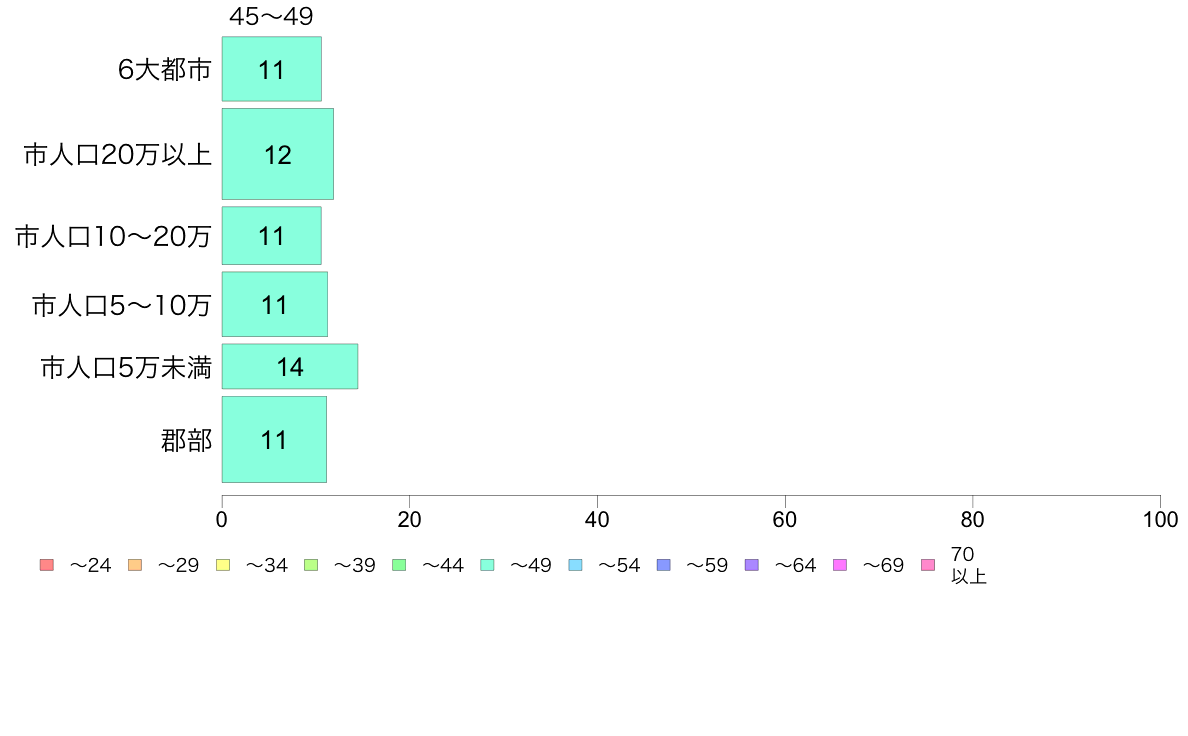Screen dimensions: 1188x736
Task: Click the orange ~29 legend swatch
Action: coord(135,565)
